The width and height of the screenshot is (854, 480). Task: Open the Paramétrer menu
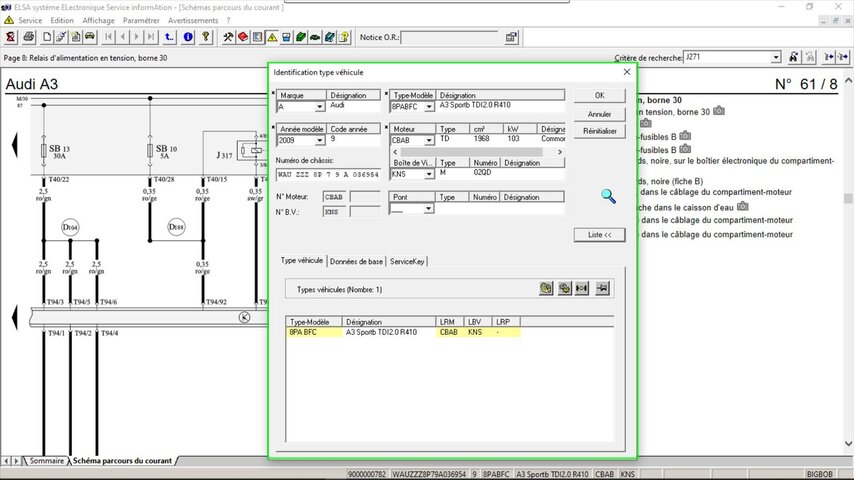coord(141,20)
